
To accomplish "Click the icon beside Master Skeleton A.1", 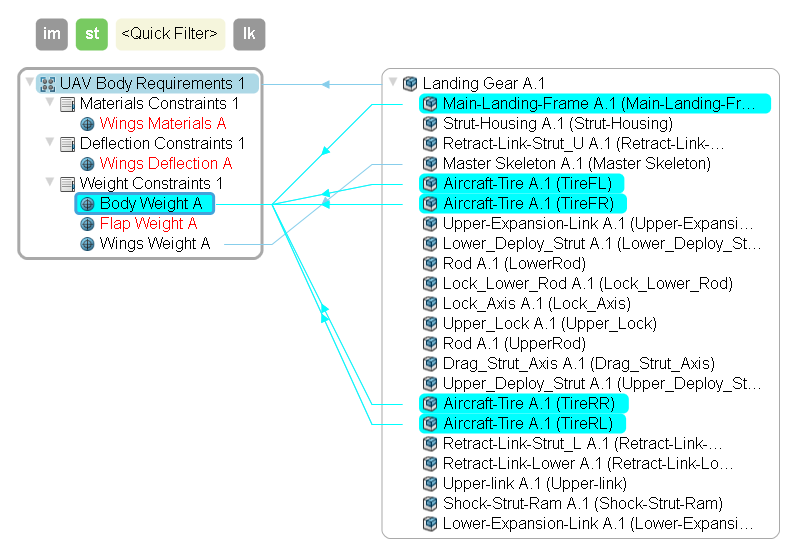I will [430, 164].
